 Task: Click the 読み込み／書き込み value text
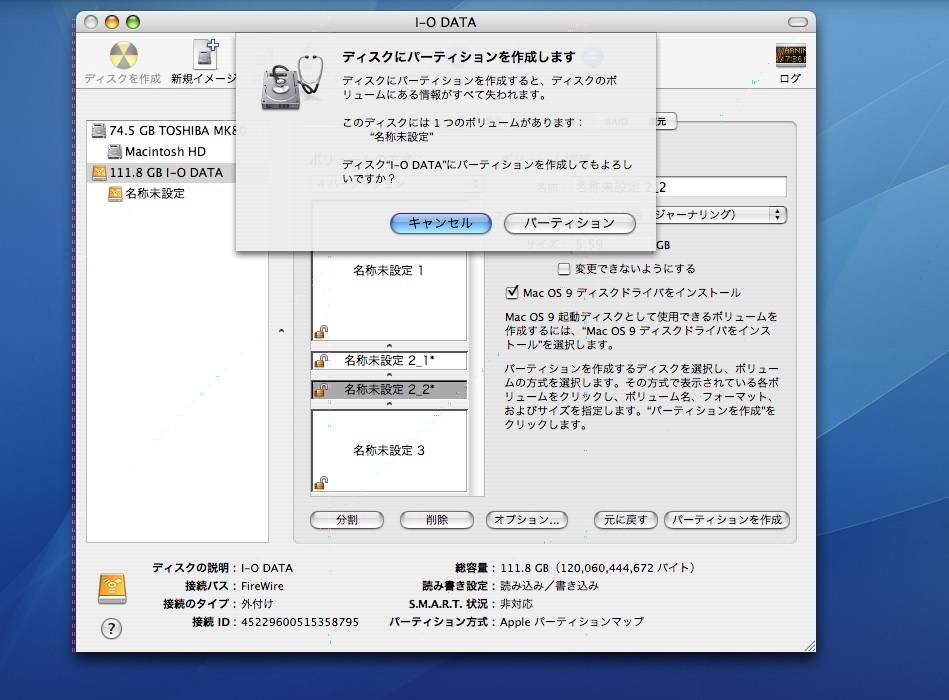tap(550, 586)
